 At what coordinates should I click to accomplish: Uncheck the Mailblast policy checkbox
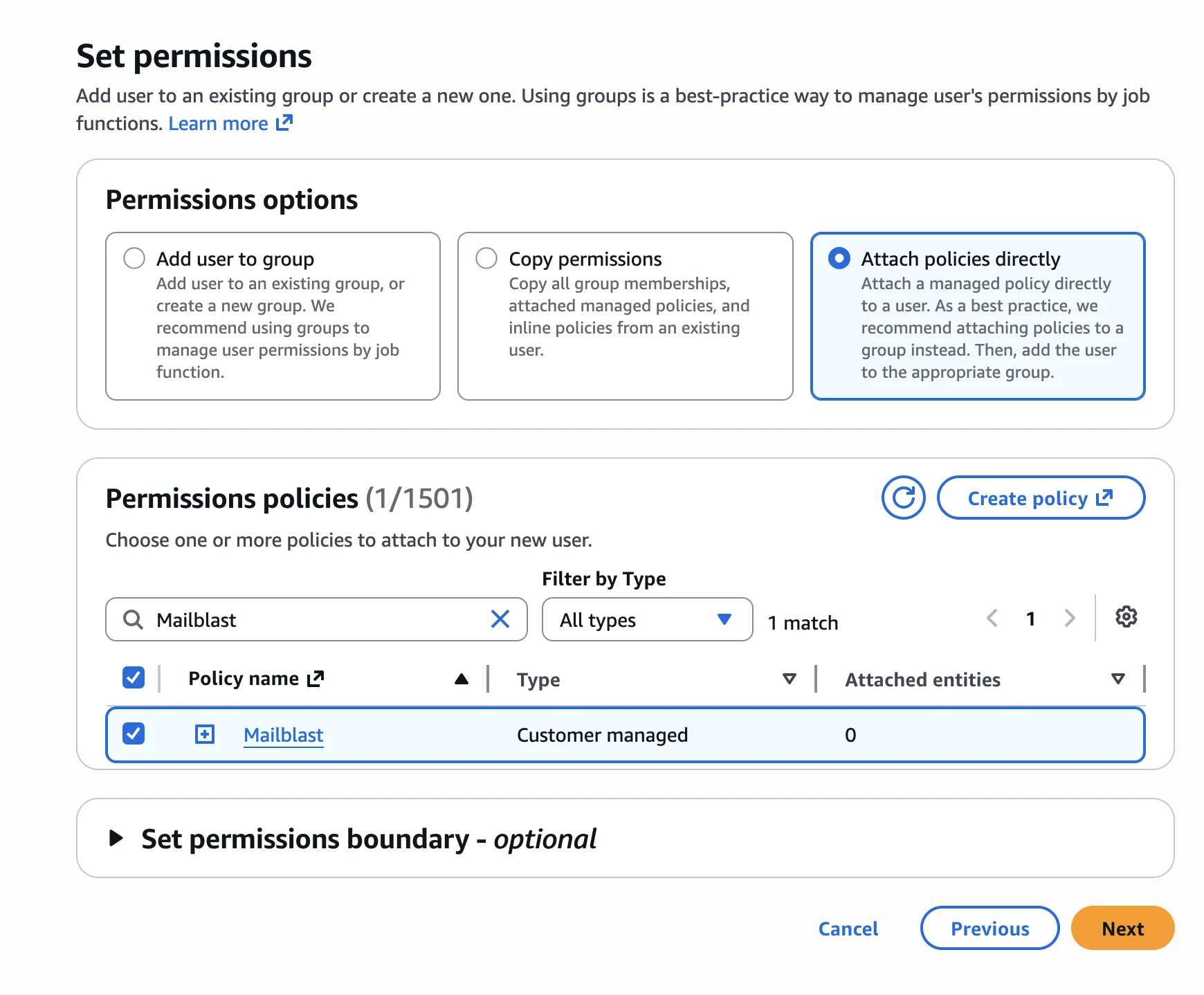134,733
